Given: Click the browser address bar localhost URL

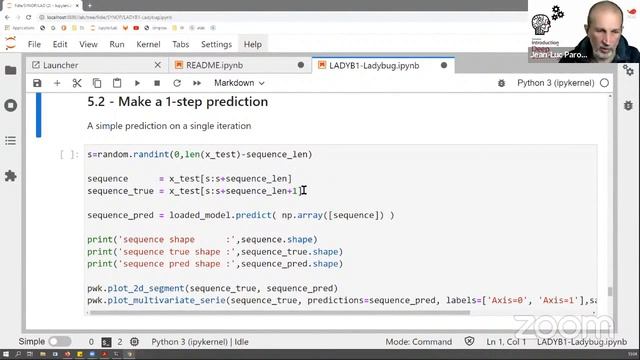Looking at the screenshot, I should pos(109,17).
